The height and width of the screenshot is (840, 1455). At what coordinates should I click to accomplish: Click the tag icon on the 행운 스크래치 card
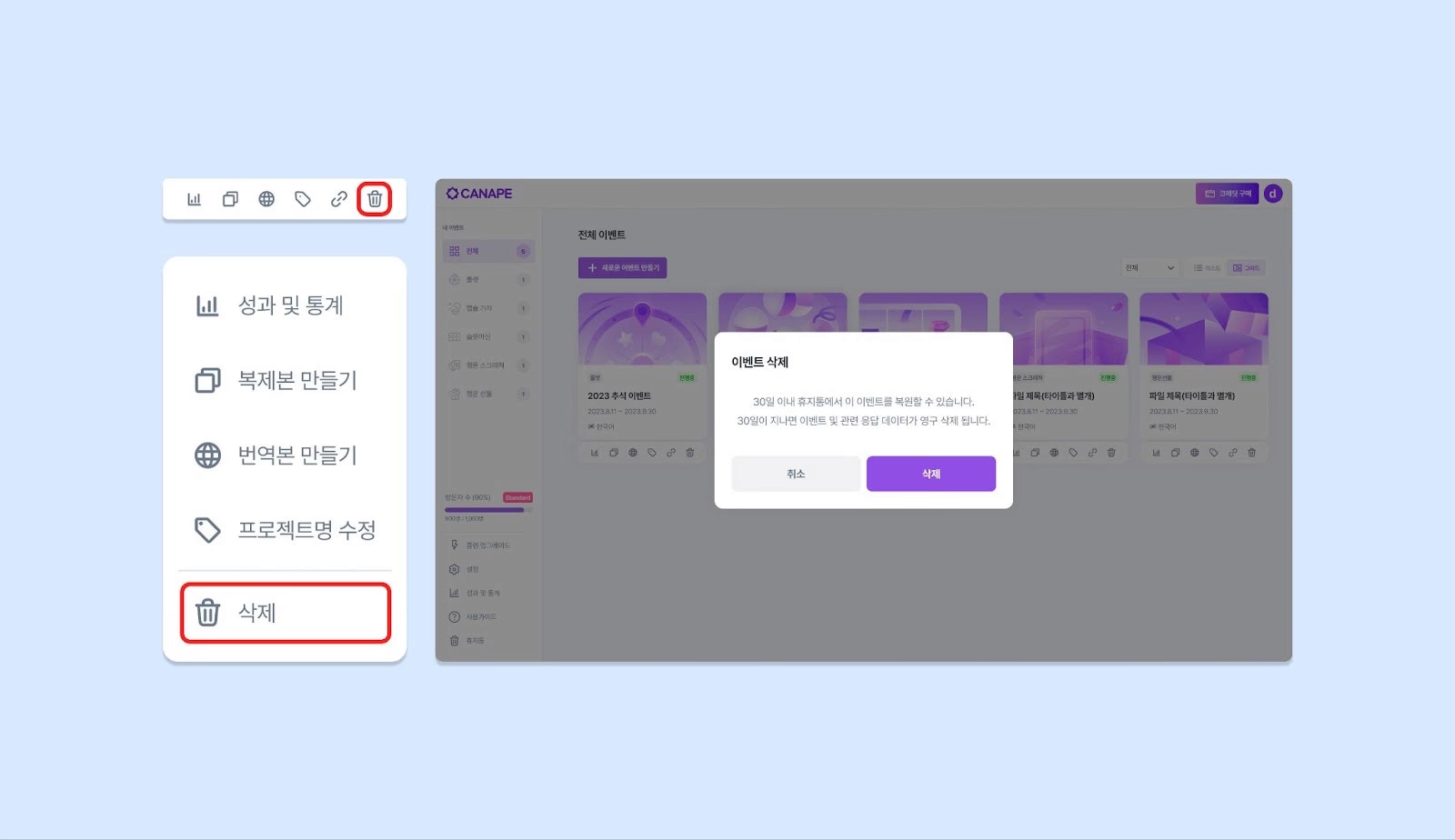1073,453
